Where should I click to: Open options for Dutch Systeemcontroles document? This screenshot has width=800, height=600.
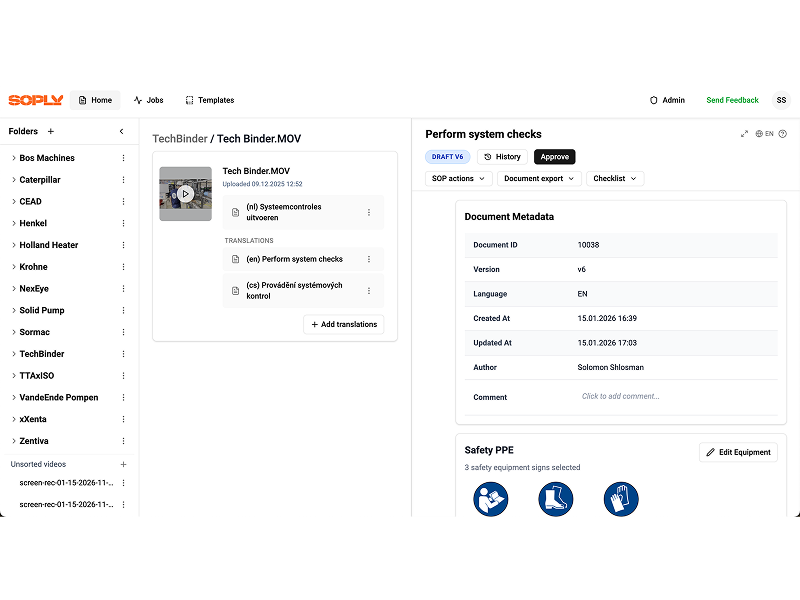click(369, 212)
